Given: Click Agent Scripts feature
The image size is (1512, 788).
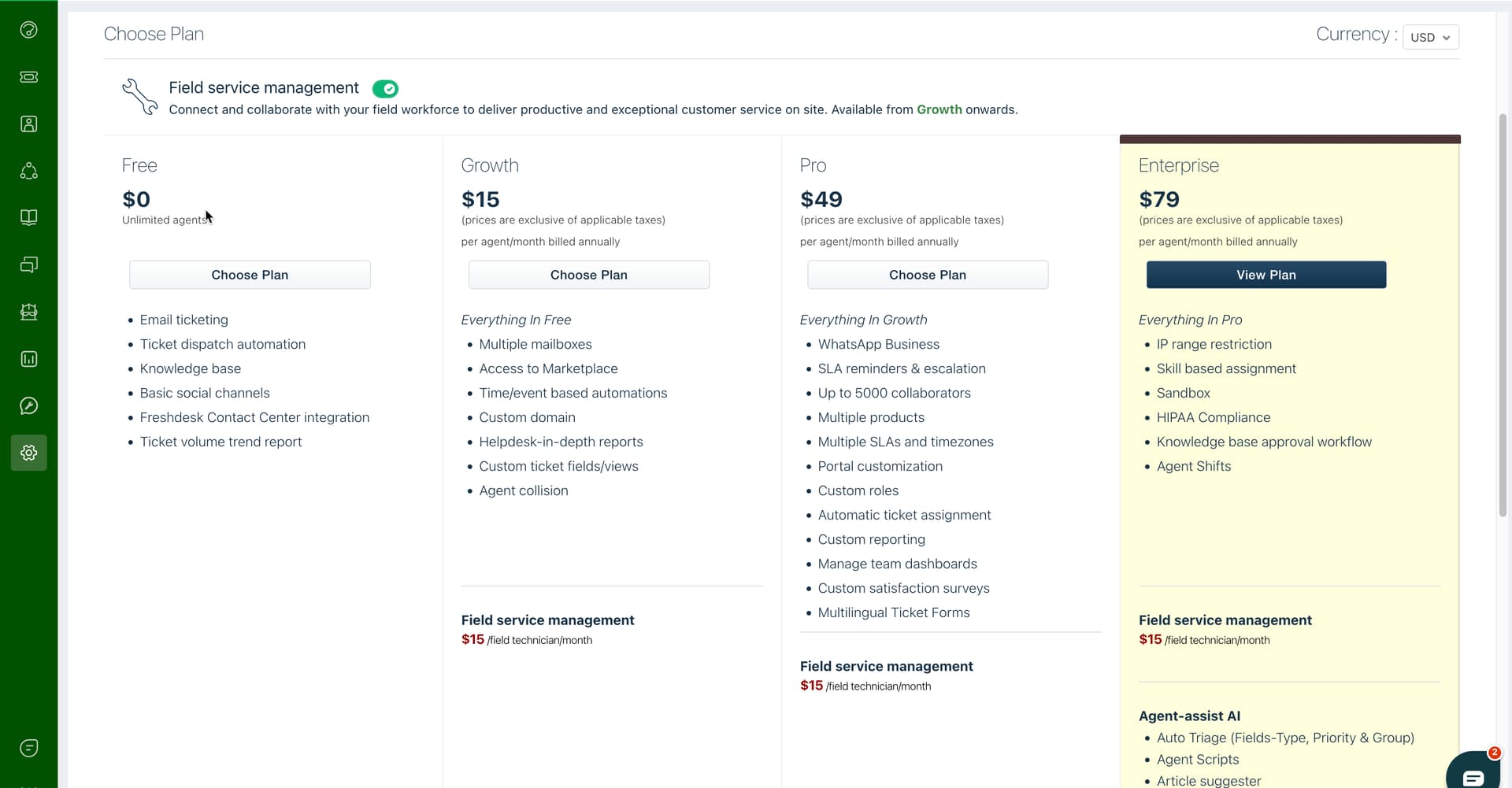Looking at the screenshot, I should point(1197,760).
